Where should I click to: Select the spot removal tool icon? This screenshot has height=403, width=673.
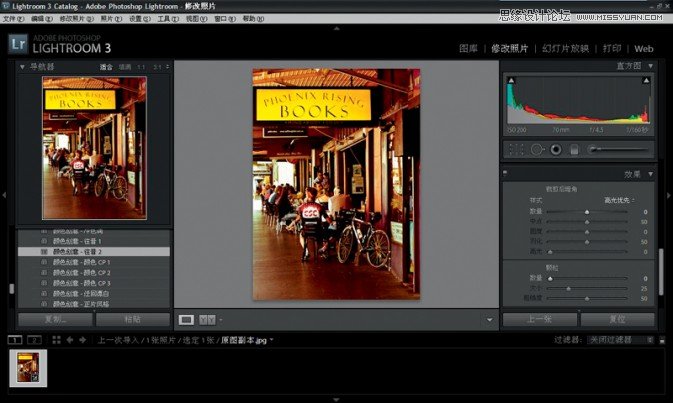537,149
